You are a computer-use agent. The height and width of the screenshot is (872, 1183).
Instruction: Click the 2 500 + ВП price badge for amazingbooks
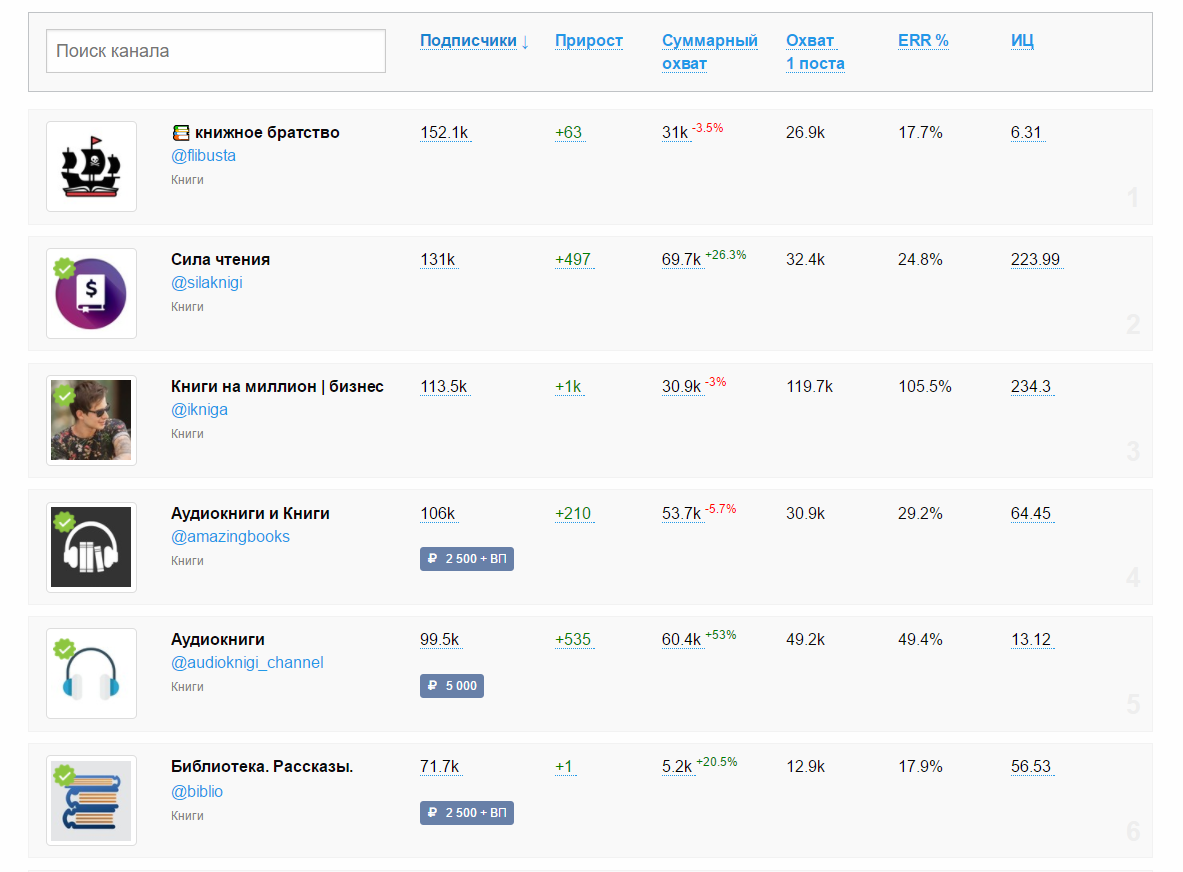click(x=466, y=559)
